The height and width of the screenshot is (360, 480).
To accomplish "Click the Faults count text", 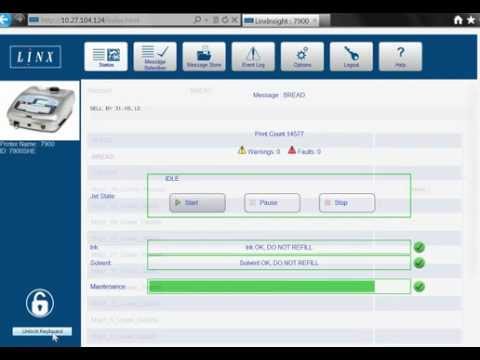I will 309,152.
